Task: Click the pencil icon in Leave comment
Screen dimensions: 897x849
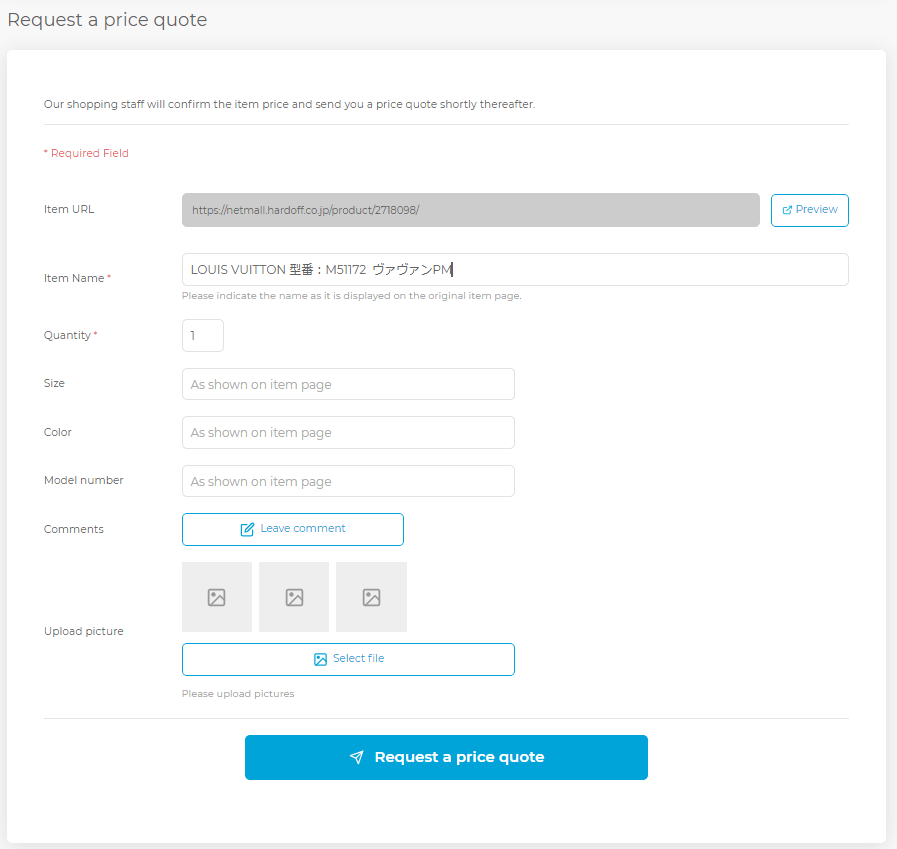Action: click(x=247, y=529)
